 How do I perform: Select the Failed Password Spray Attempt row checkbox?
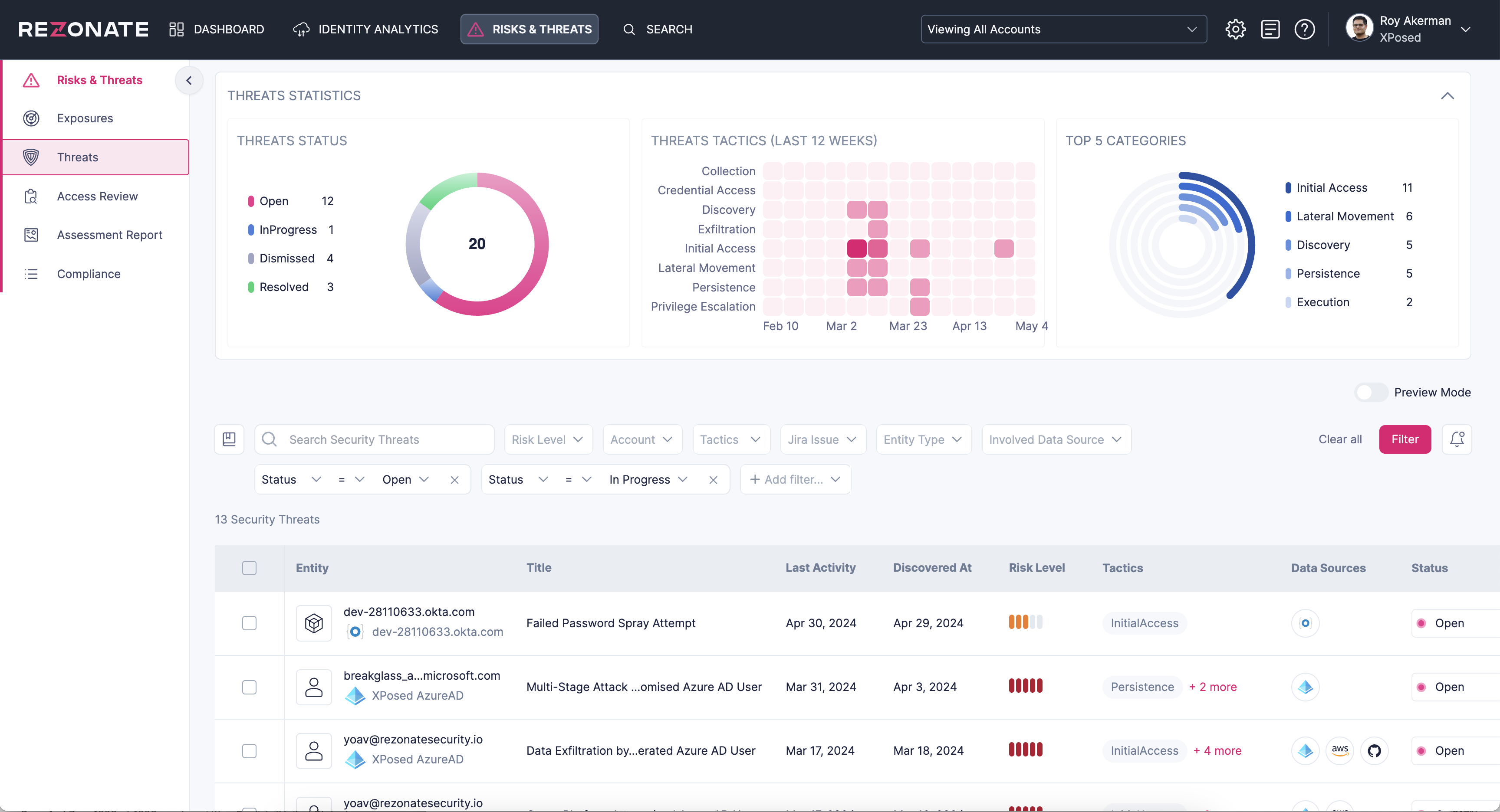[x=249, y=623]
